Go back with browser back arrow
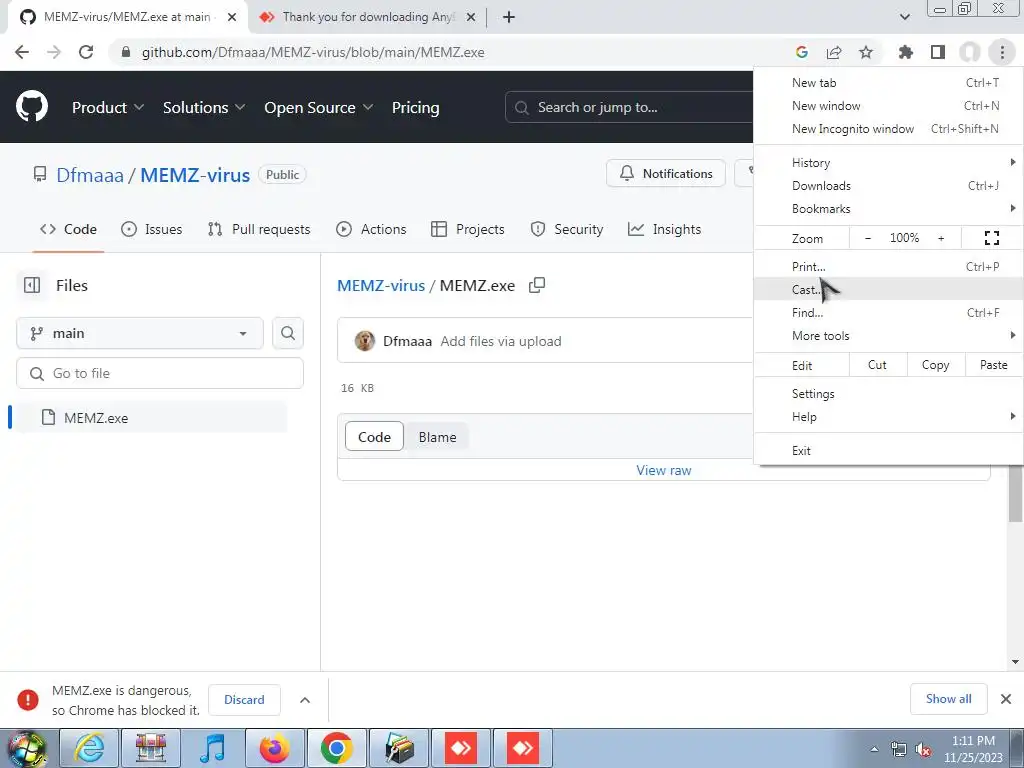The image size is (1024, 768). 22,52
